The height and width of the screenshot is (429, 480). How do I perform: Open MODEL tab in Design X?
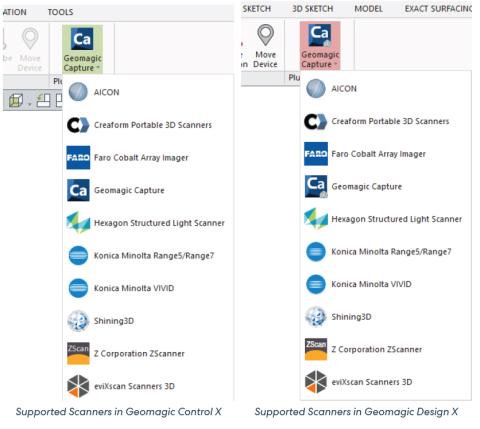coord(368,9)
